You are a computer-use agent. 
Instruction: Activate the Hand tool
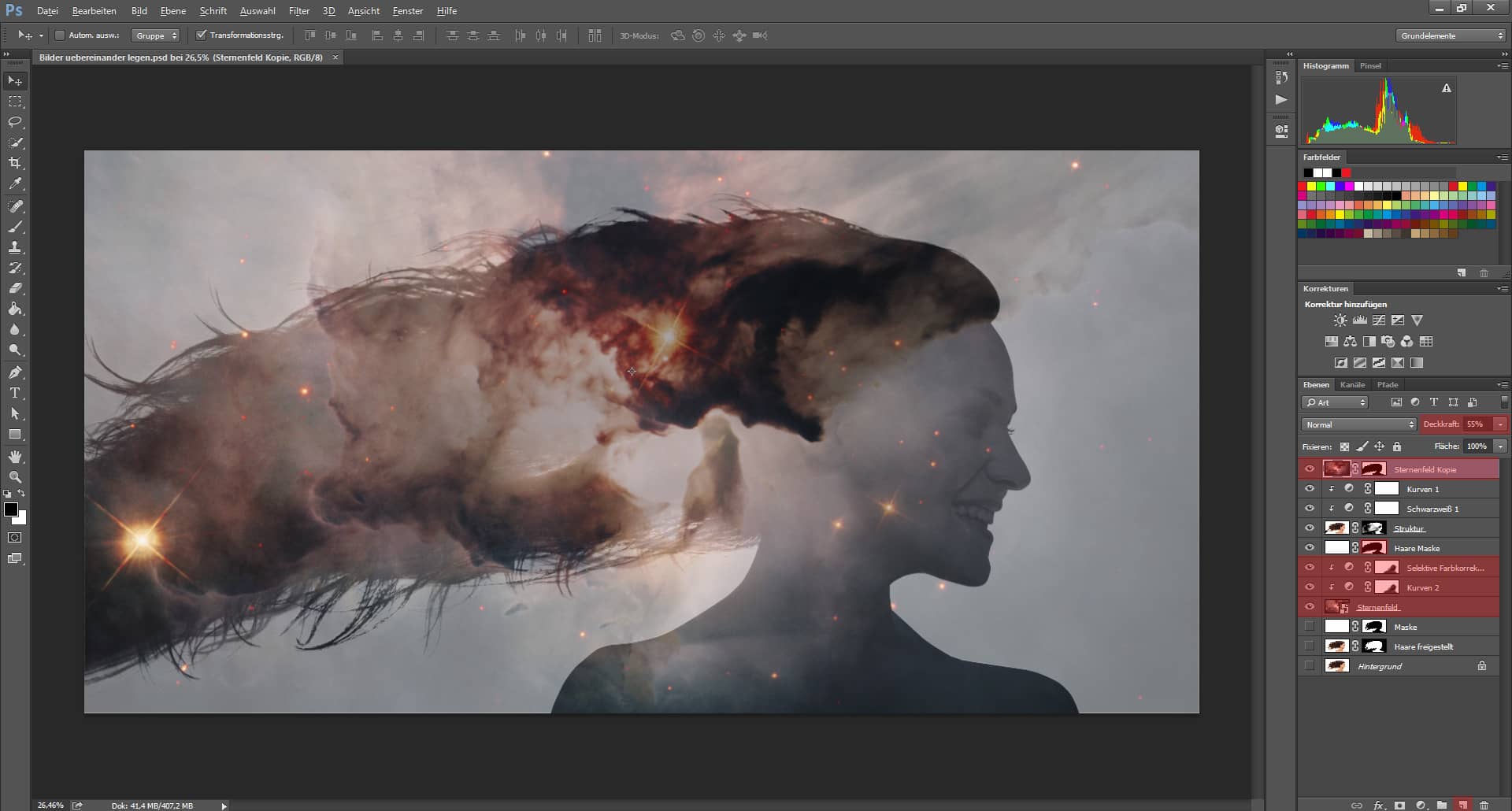tap(14, 457)
